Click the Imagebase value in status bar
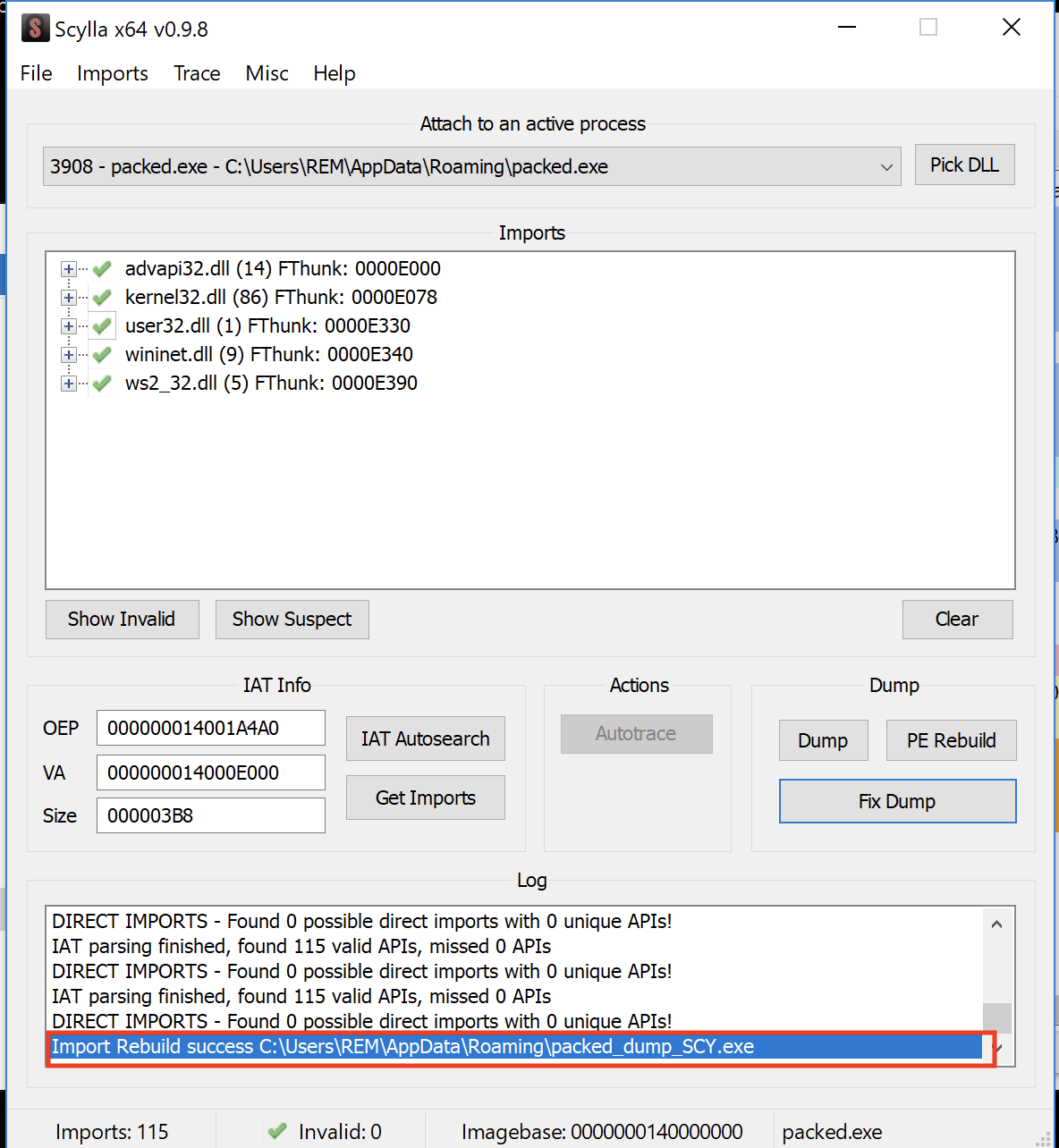 [x=657, y=1132]
